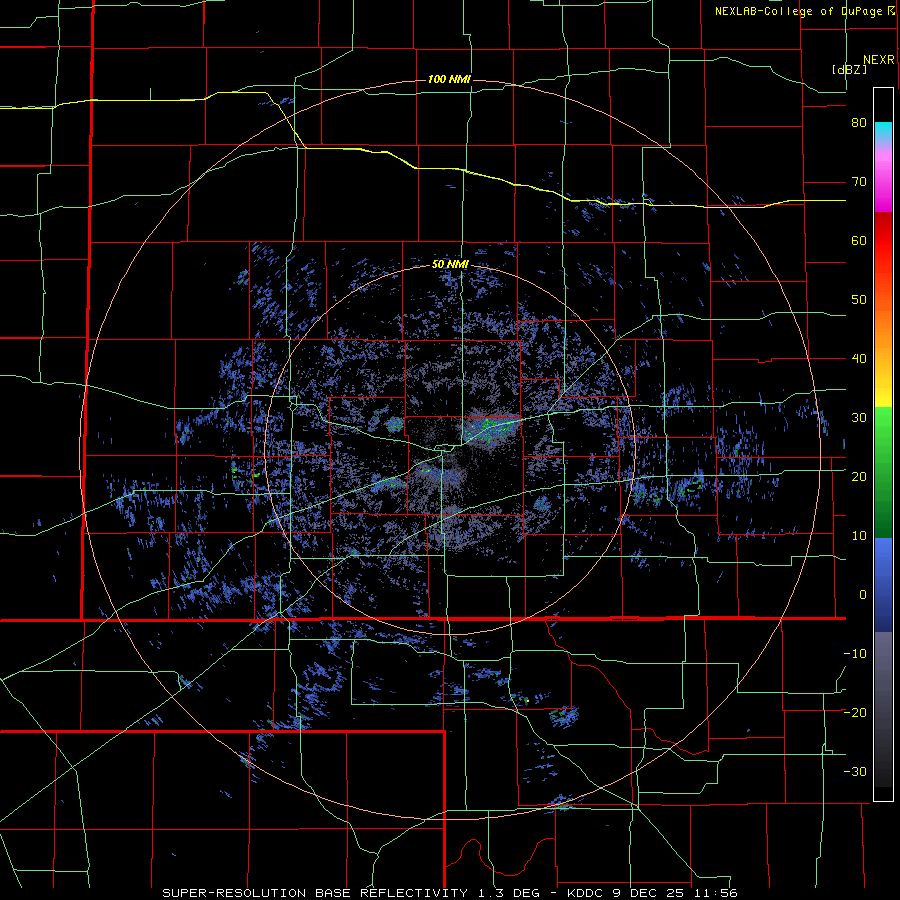The image size is (900, 900).
Task: Click the -30 value on the dBZ scale
Action: point(855,771)
